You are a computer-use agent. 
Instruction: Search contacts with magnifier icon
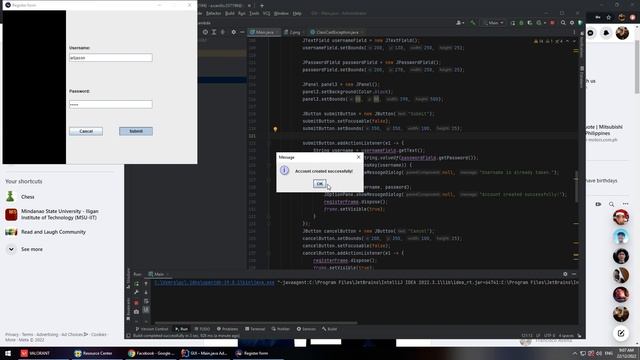pyautogui.click(x=611, y=204)
